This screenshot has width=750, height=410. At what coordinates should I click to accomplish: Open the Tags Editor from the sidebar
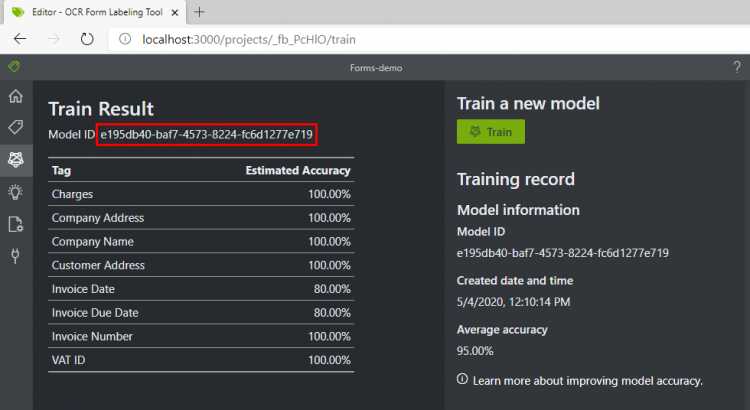[x=15, y=127]
